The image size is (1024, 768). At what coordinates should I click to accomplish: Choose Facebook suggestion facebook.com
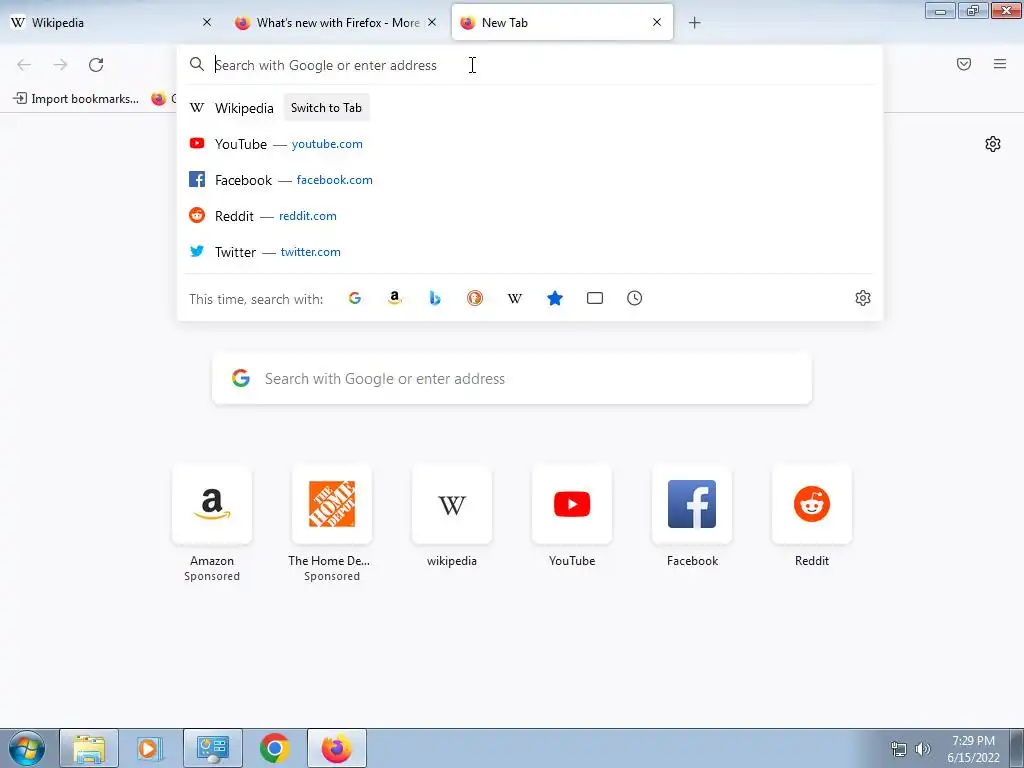pos(530,180)
